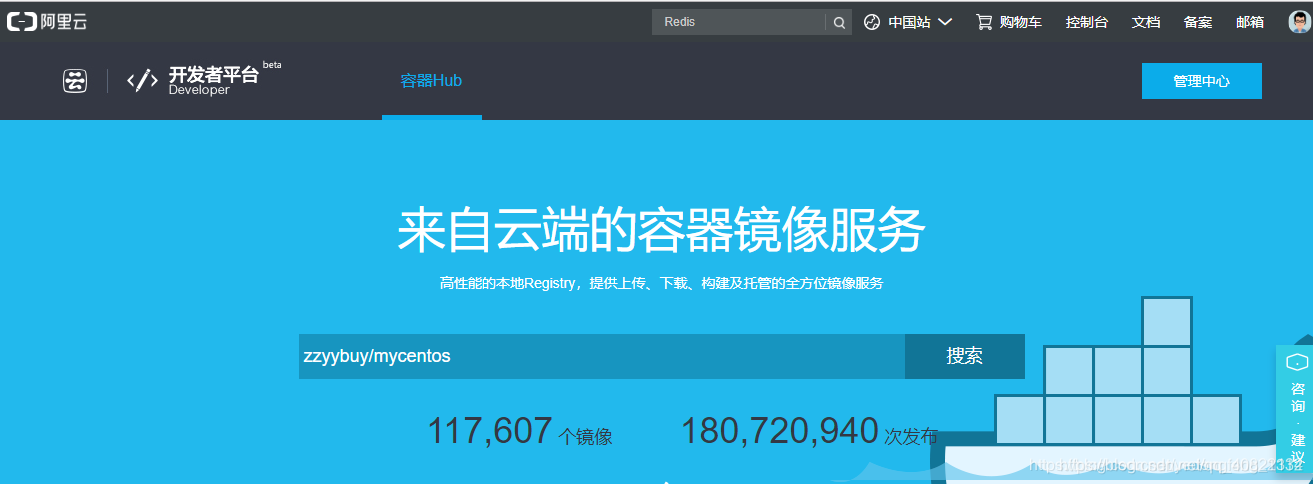1313x484 pixels.
Task: Click the 高性能的本地Registry description text
Action: tap(661, 283)
